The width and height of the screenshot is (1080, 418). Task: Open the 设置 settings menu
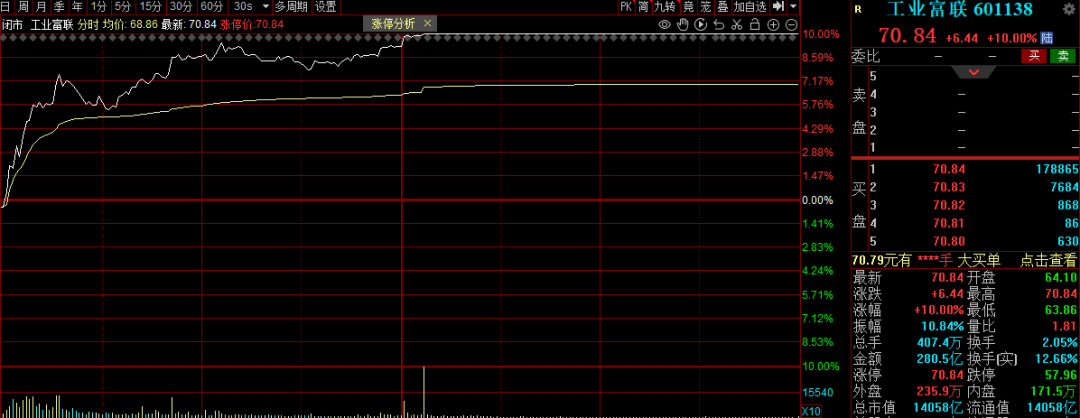coord(325,7)
